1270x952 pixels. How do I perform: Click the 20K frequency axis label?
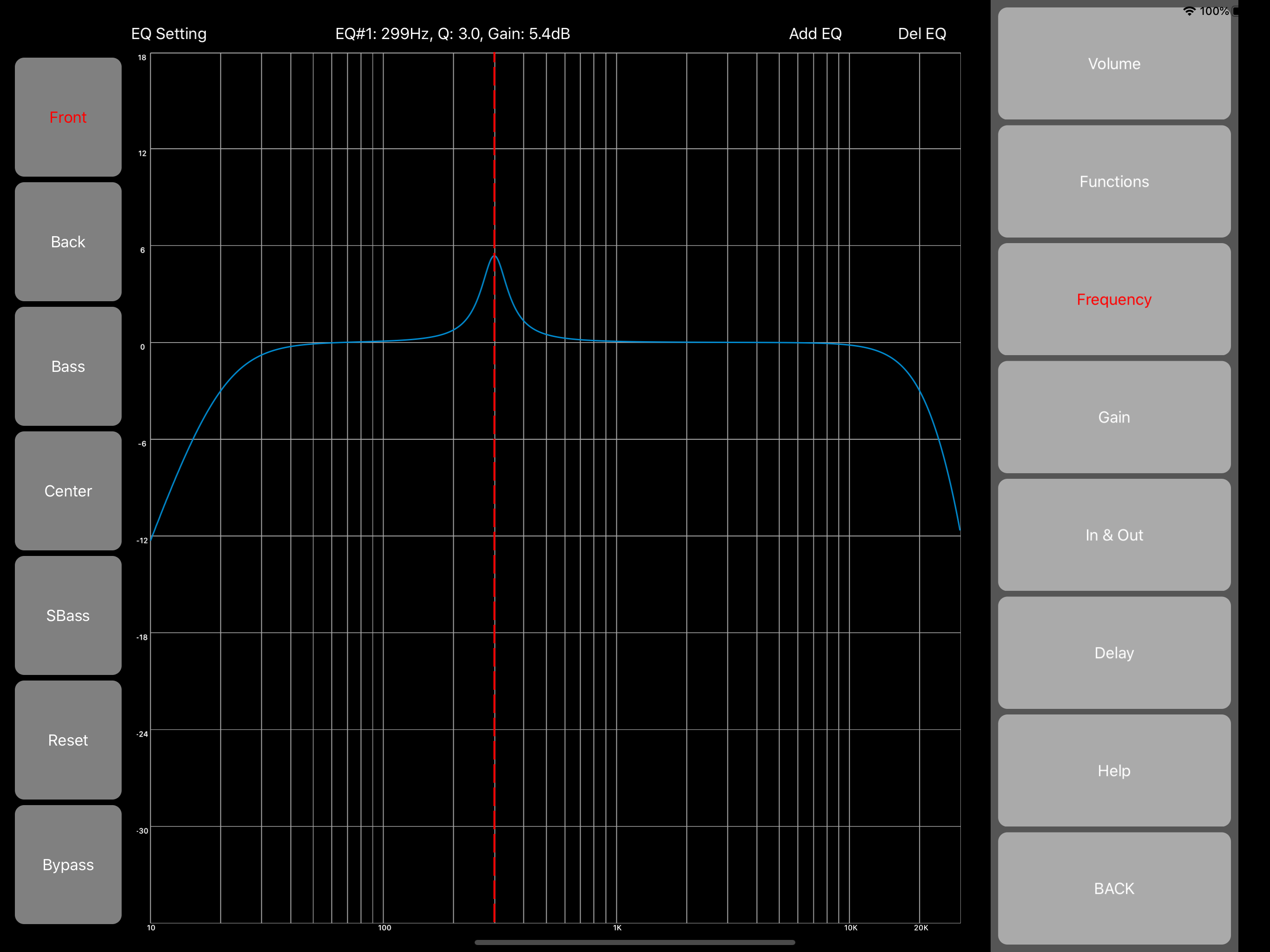click(921, 928)
